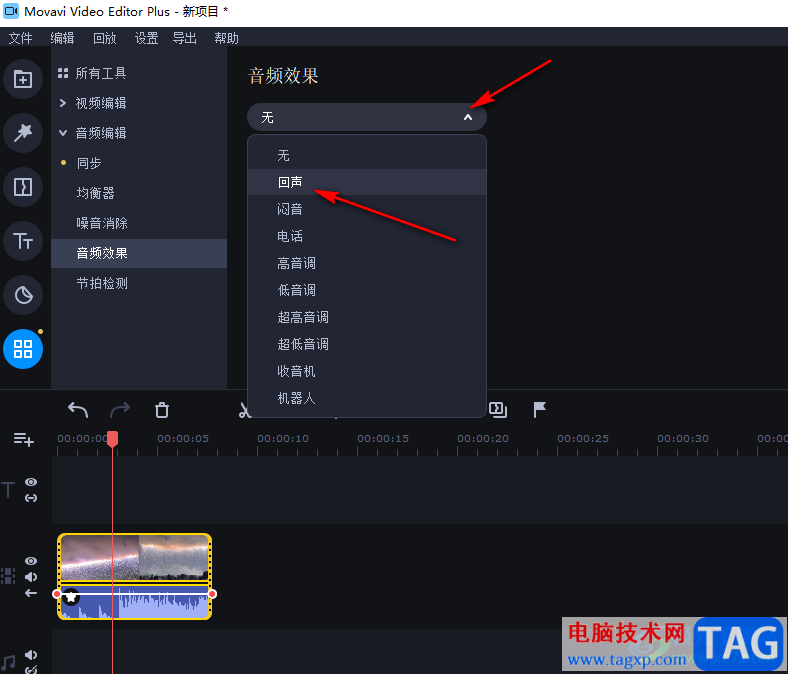Mute the video track speaker
The width and height of the screenshot is (788, 674).
31,577
